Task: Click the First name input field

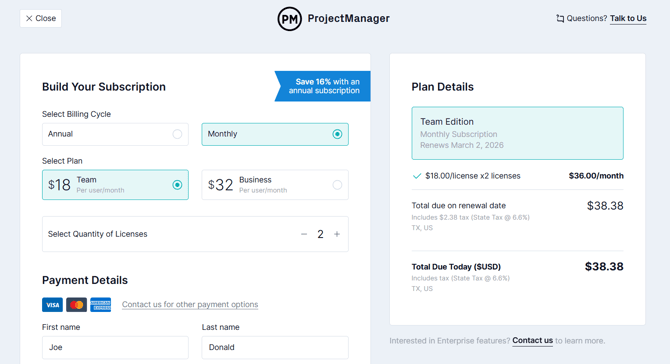Action: (x=115, y=347)
